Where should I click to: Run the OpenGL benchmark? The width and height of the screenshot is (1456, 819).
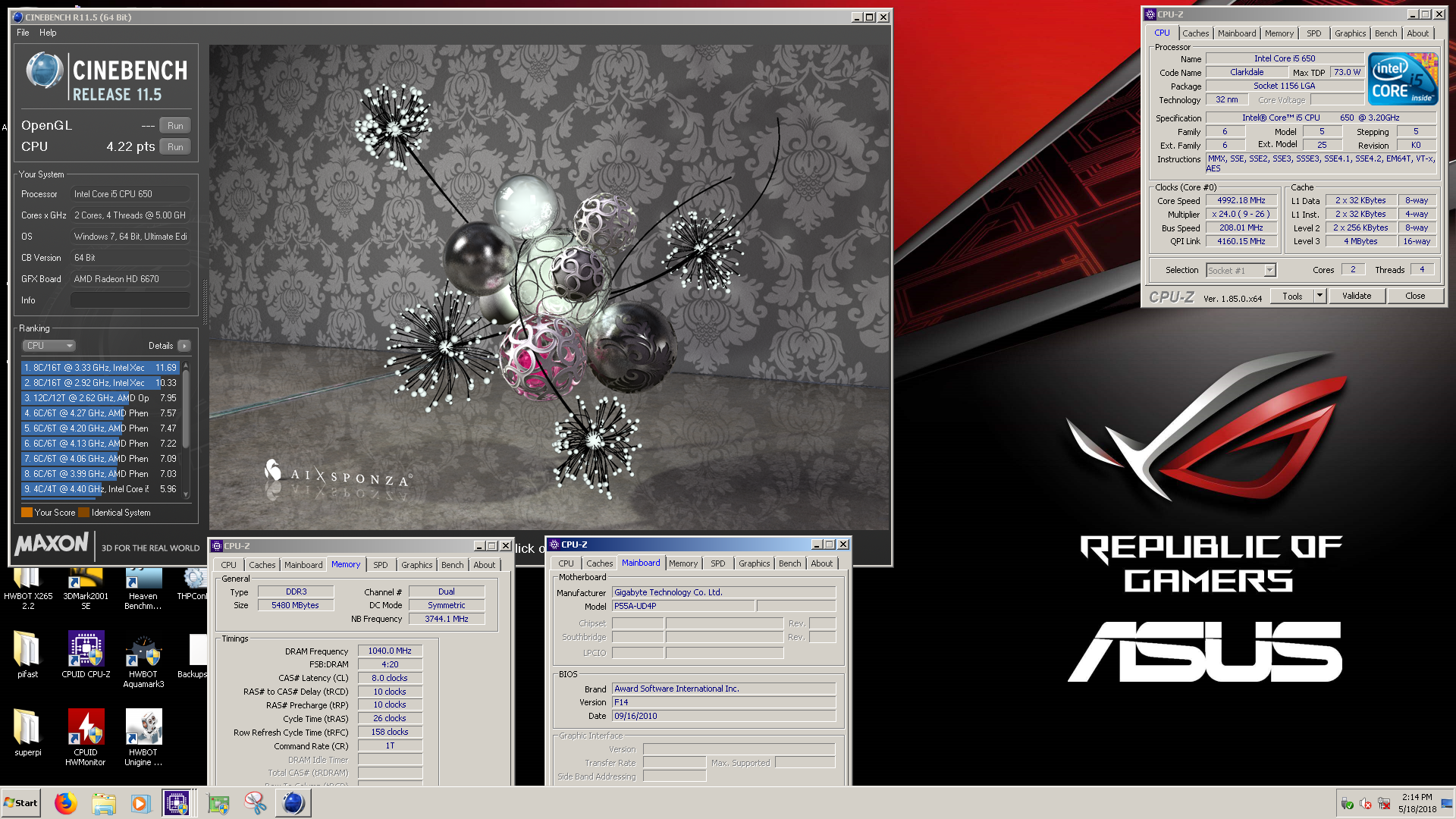(175, 126)
